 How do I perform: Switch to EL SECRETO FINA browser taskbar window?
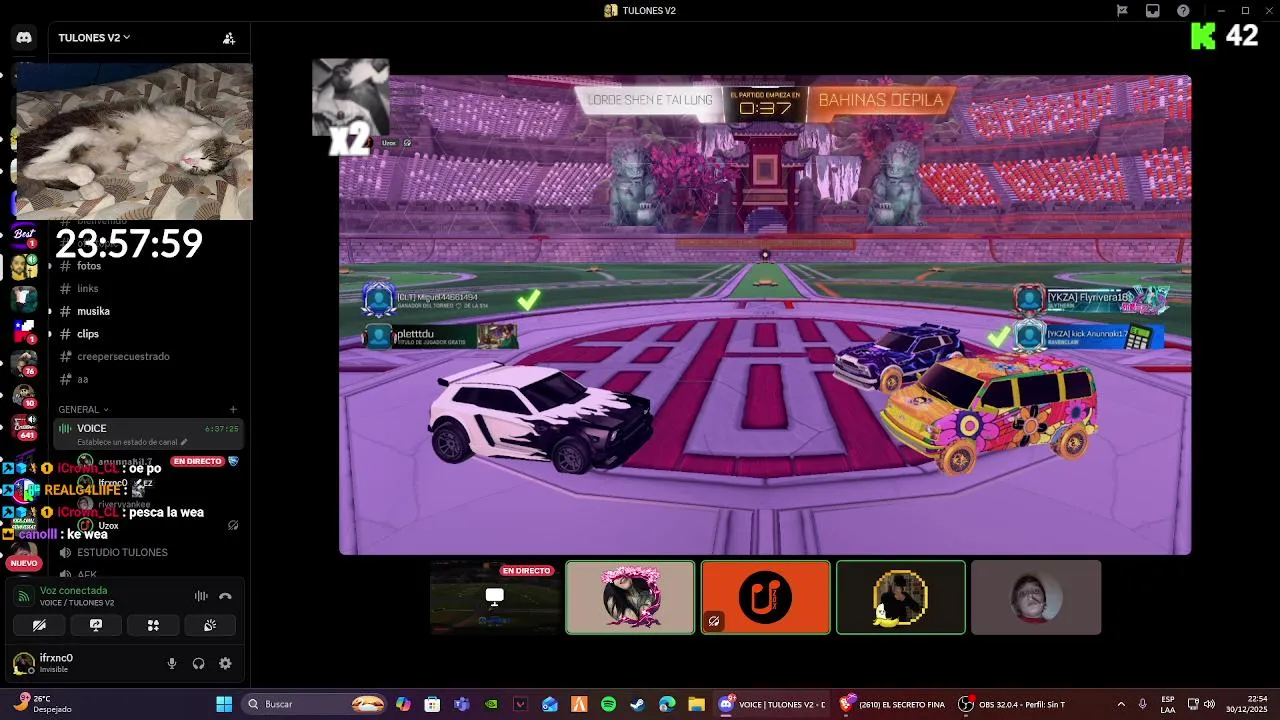[x=892, y=704]
